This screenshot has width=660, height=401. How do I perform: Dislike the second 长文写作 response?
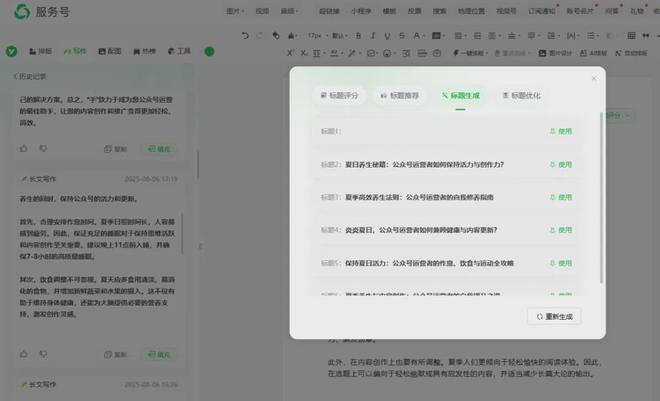(x=43, y=354)
